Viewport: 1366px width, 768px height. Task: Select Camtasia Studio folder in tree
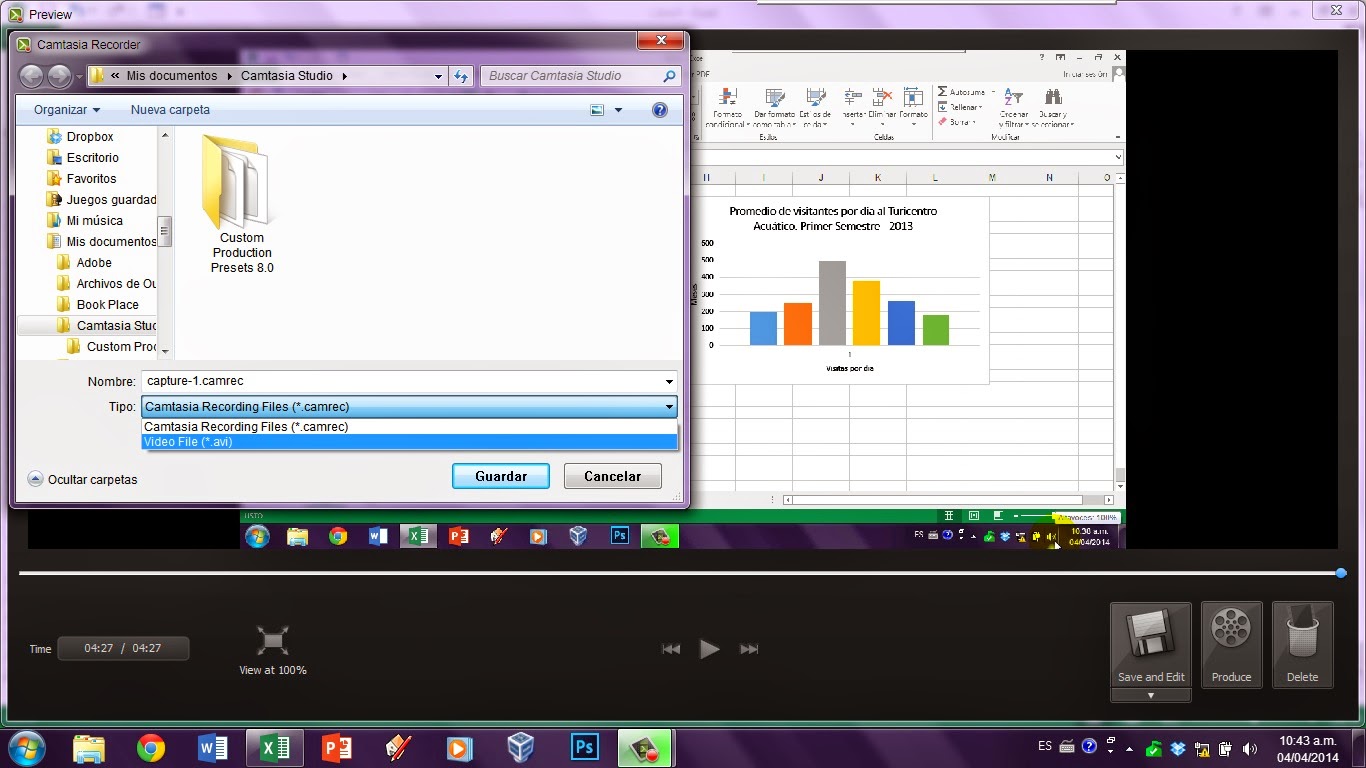107,326
